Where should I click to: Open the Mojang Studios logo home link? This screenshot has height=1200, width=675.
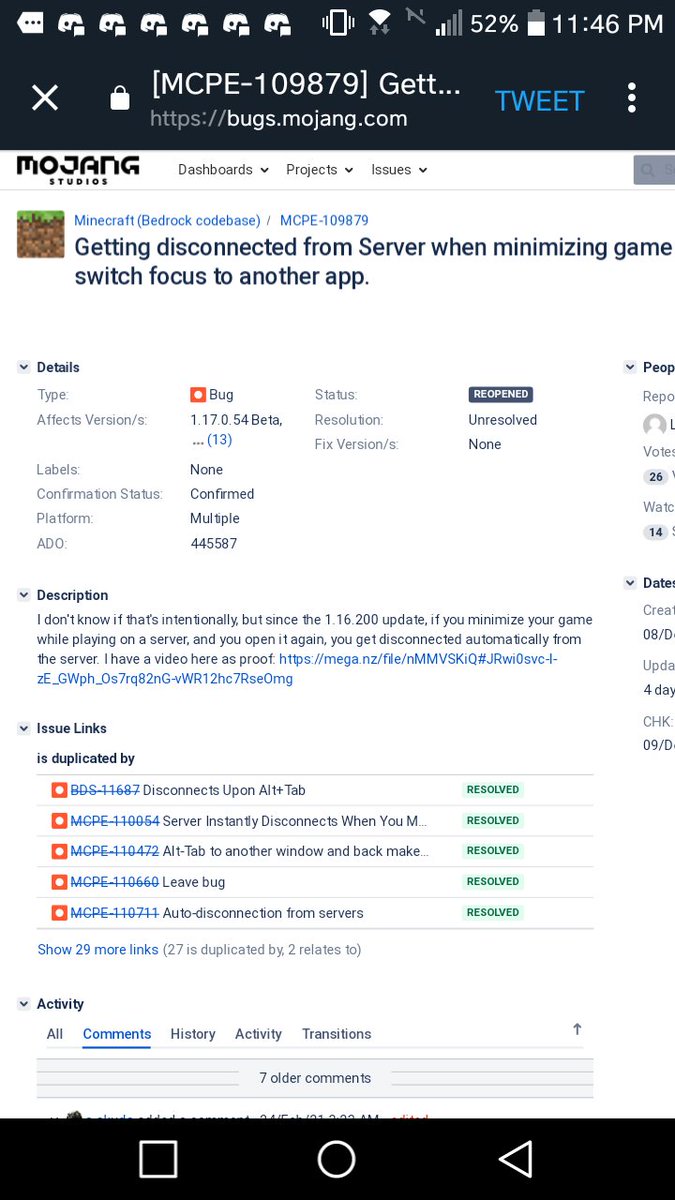[78, 169]
